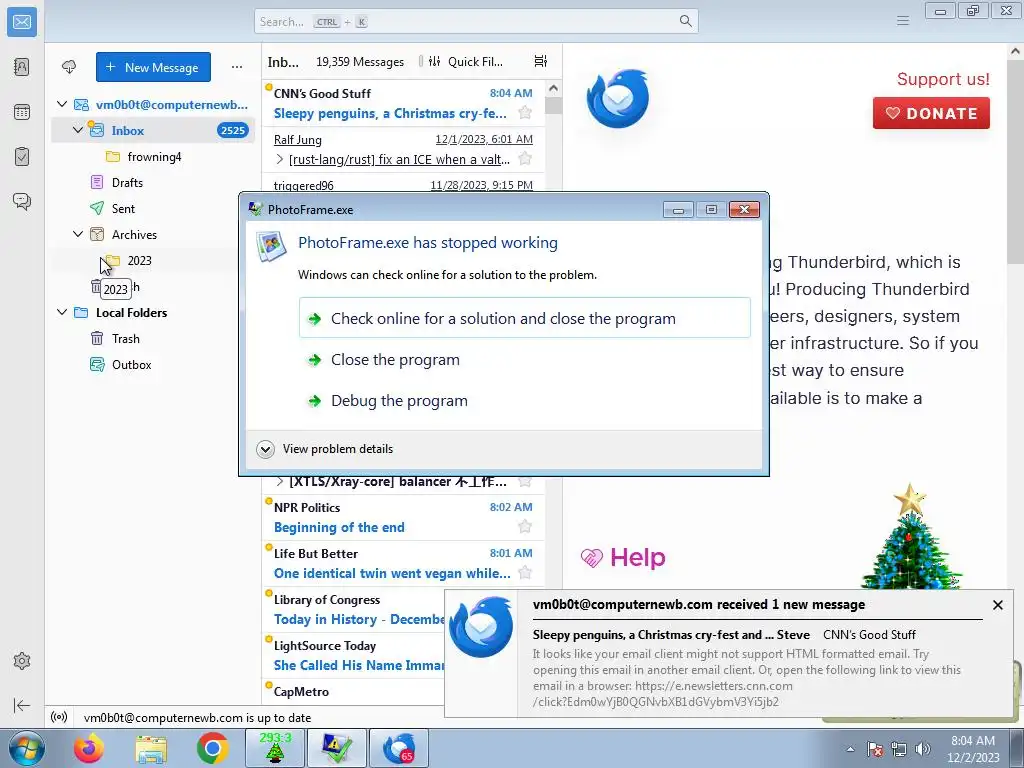Show hidden system tray icons arrow
The image size is (1024, 768).
click(850, 749)
